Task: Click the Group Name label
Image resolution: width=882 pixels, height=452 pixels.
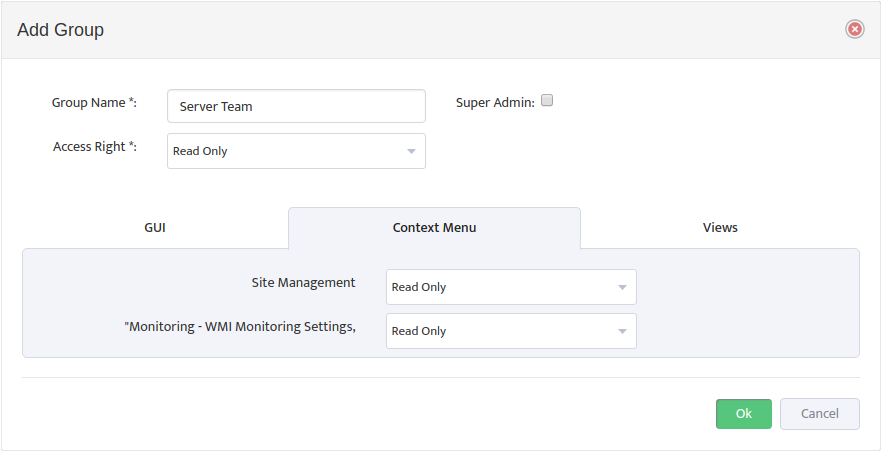Action: click(94, 103)
